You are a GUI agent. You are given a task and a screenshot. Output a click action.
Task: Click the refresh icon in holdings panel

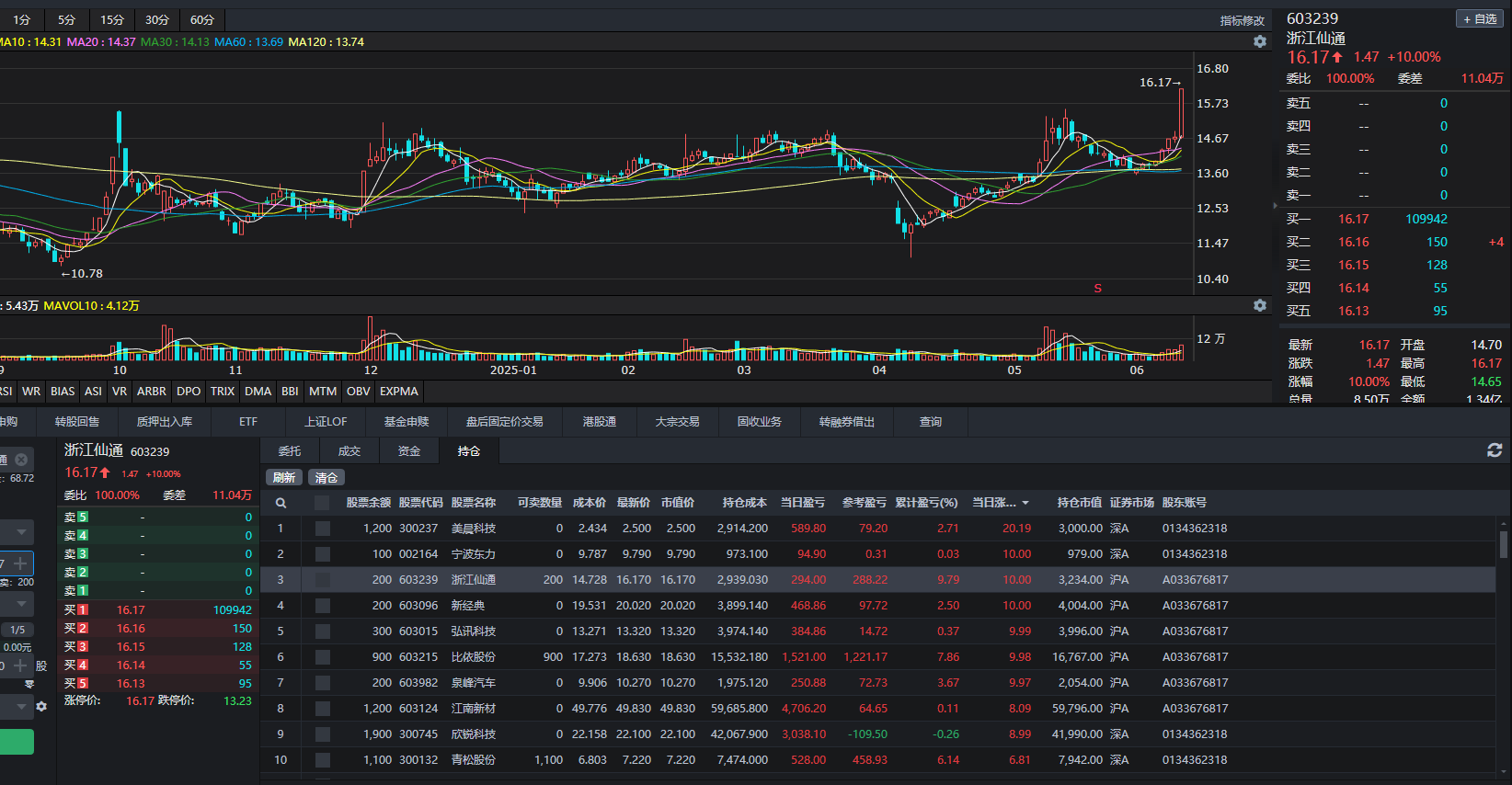click(1495, 449)
